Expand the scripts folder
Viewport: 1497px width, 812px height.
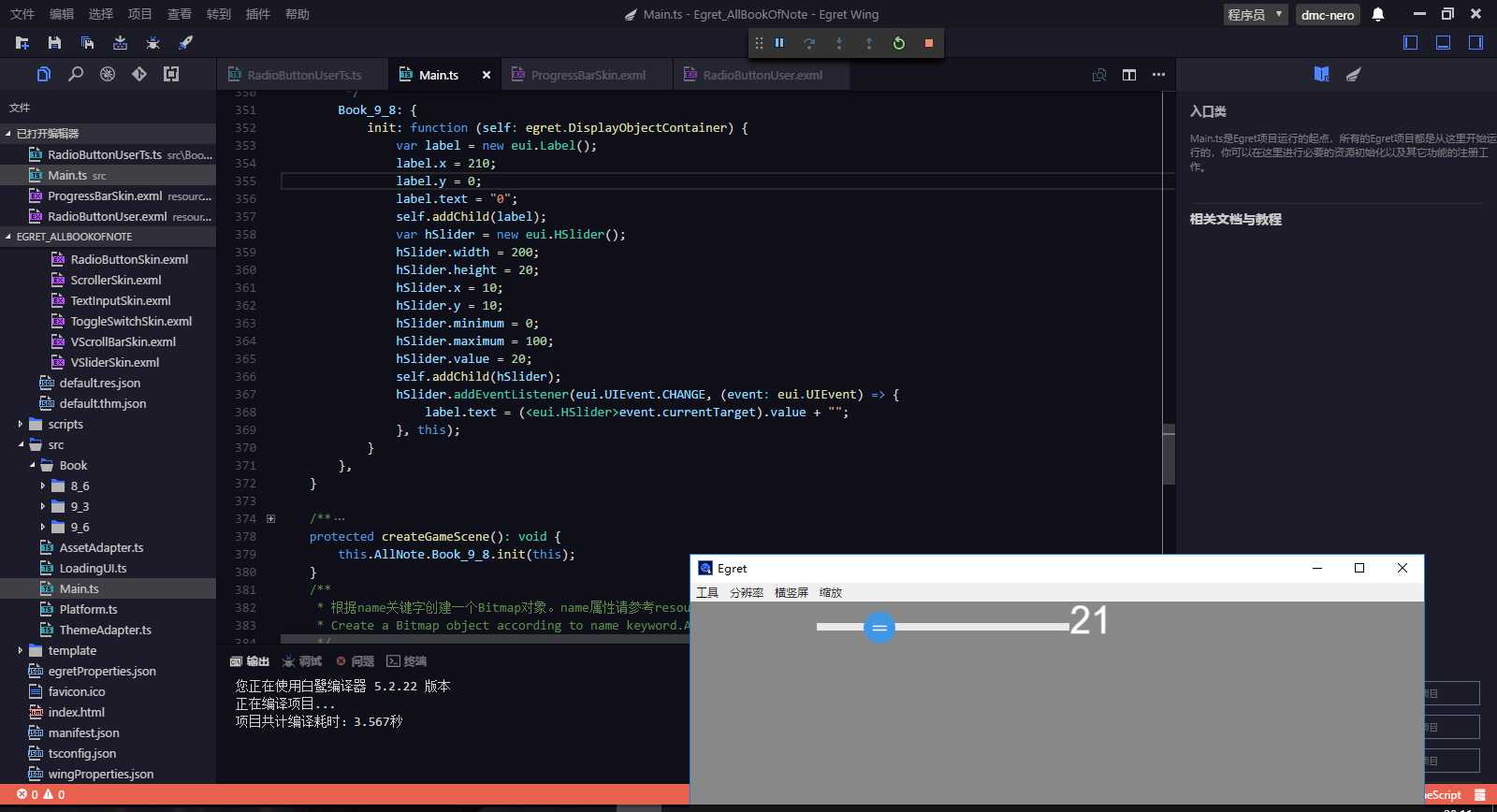point(21,425)
